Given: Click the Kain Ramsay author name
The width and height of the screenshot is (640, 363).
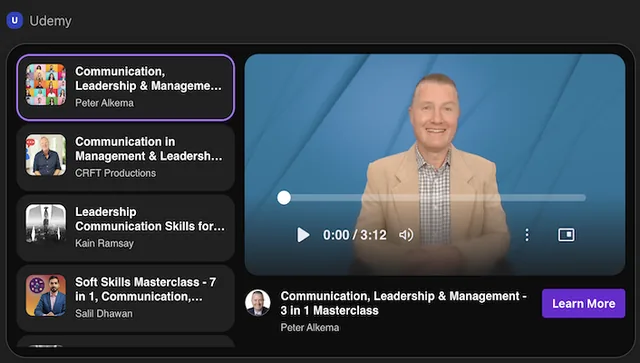Looking at the screenshot, I should pyautogui.click(x=104, y=243).
